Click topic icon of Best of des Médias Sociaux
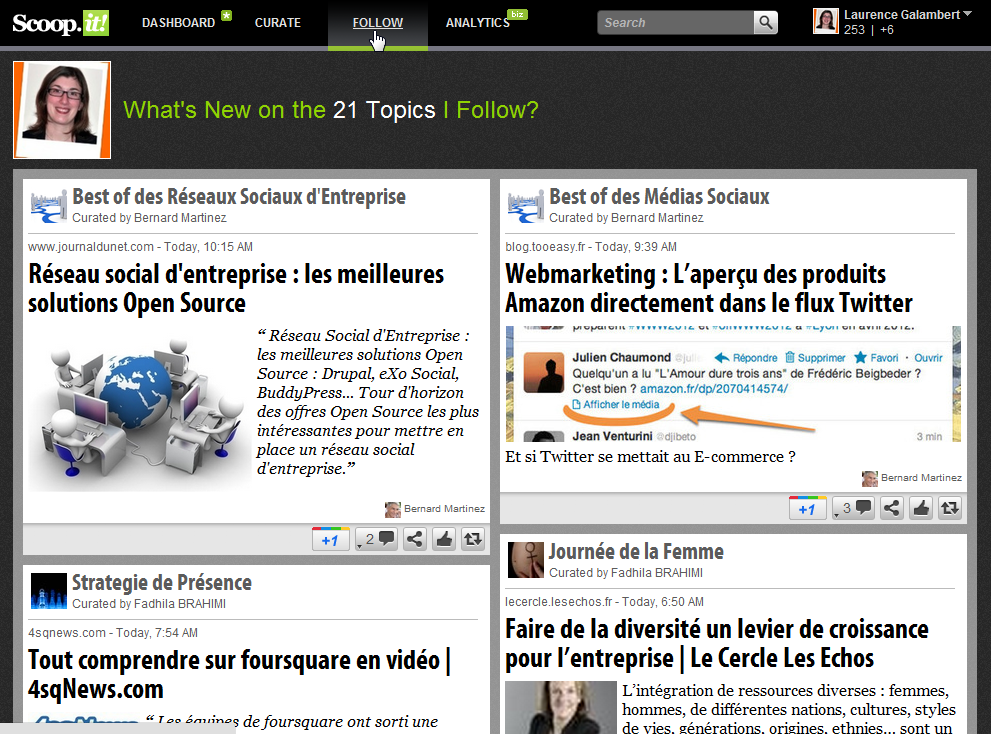991x734 pixels. pyautogui.click(x=525, y=206)
